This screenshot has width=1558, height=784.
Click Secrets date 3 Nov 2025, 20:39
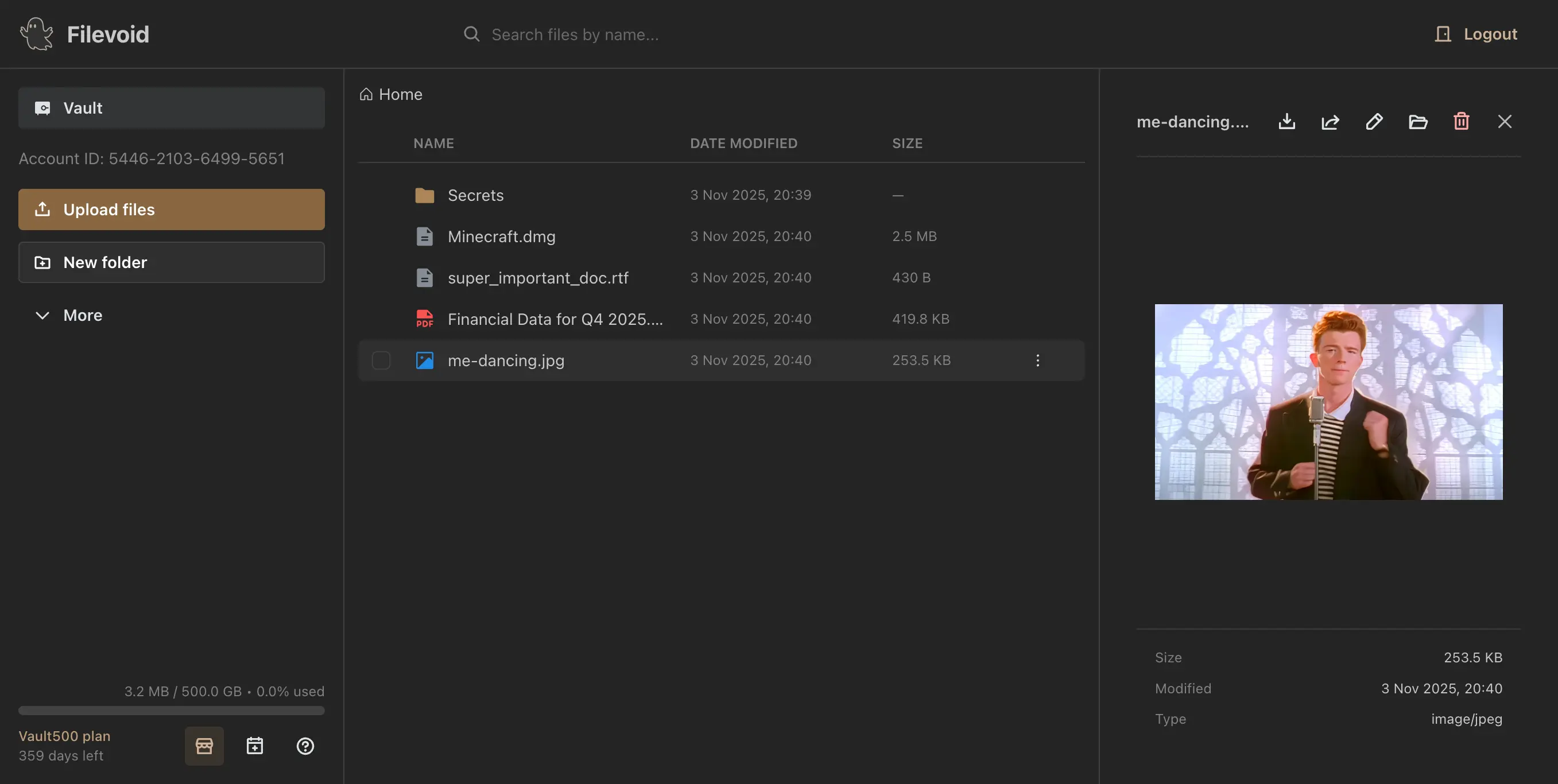tap(750, 195)
